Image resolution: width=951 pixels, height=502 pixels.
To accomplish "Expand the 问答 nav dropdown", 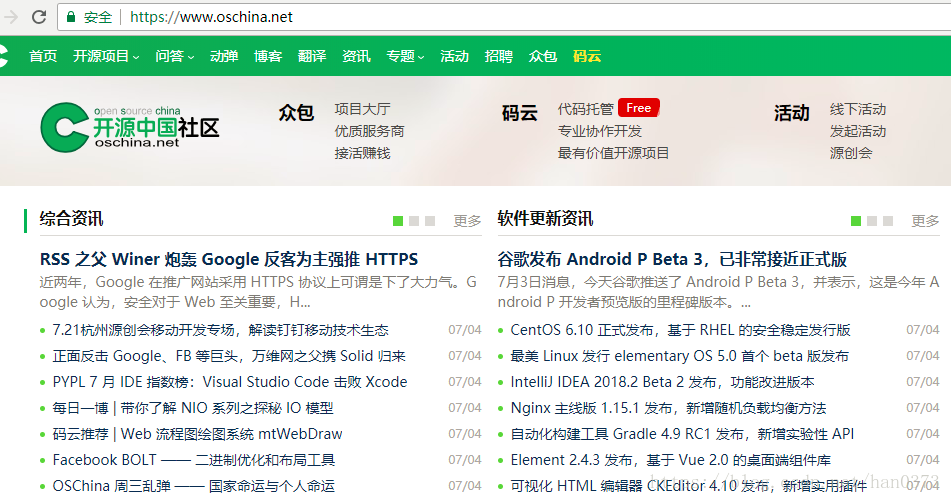I will point(175,56).
